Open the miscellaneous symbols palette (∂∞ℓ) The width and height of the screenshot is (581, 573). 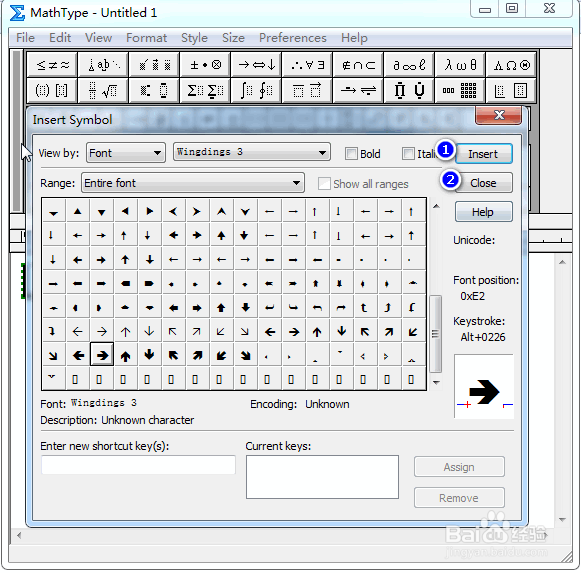(x=409, y=65)
